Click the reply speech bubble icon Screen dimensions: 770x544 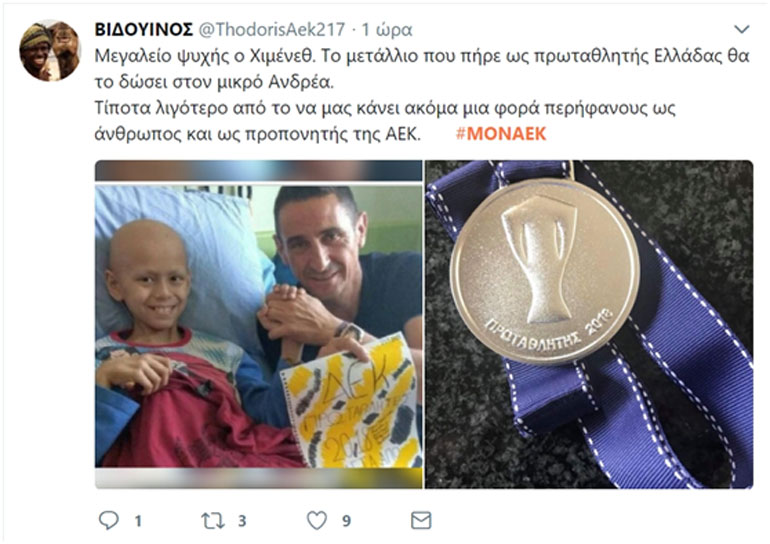(x=109, y=520)
